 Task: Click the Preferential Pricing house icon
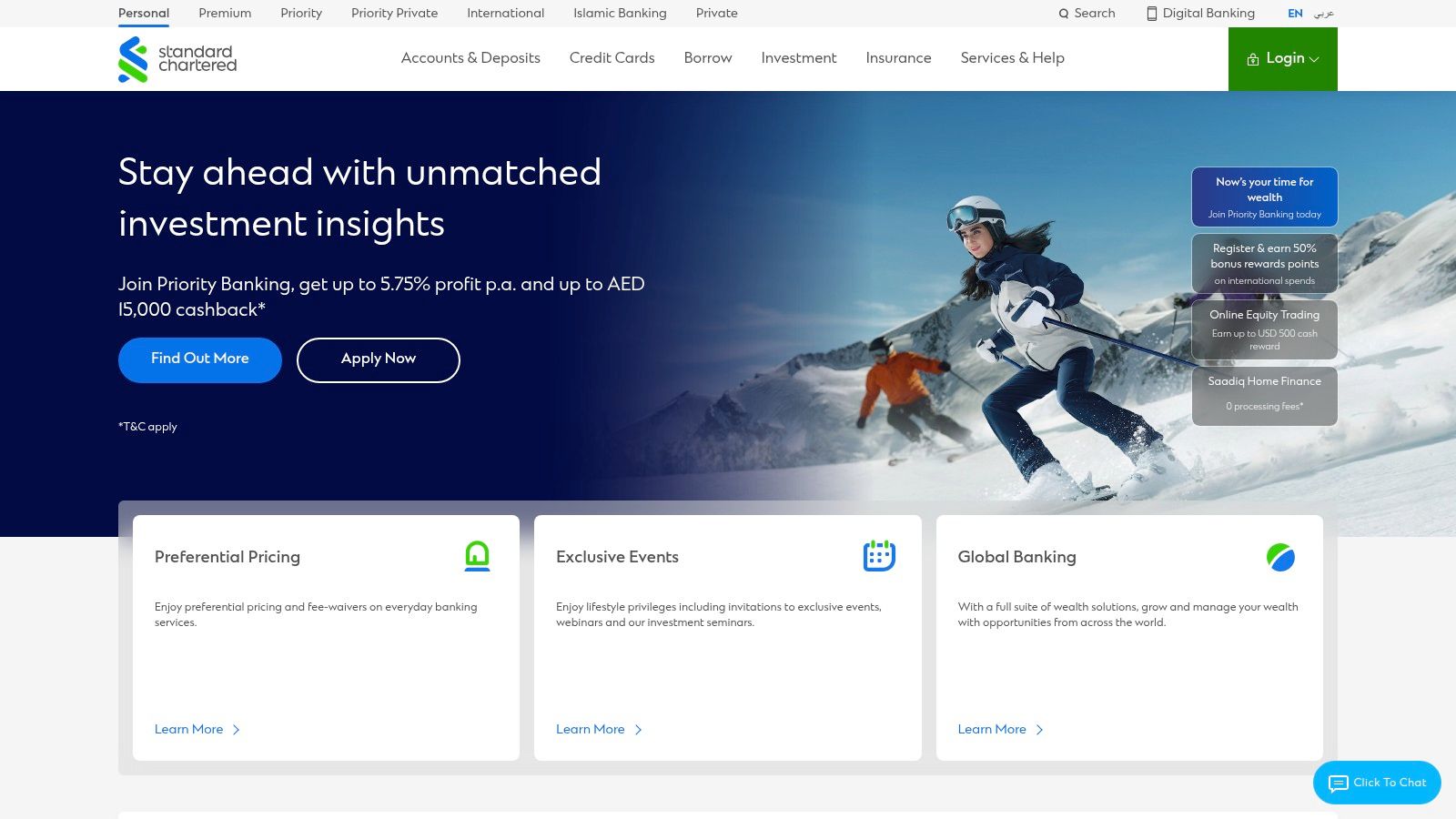coord(477,557)
